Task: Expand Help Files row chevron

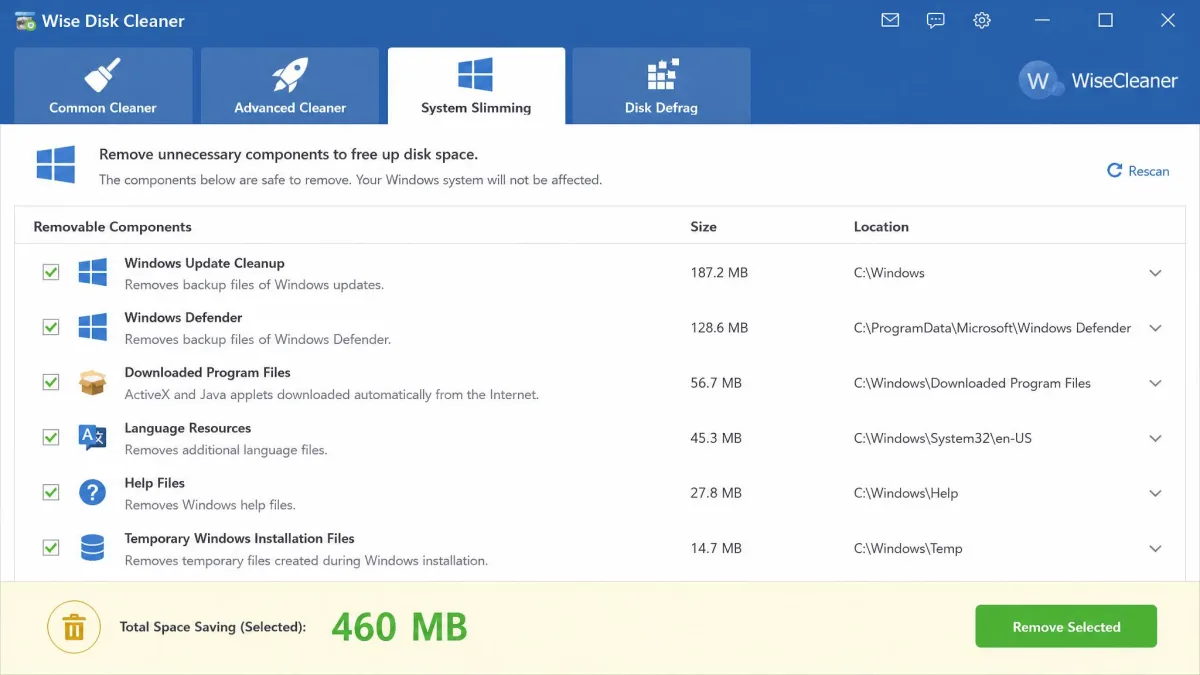Action: [x=1155, y=493]
